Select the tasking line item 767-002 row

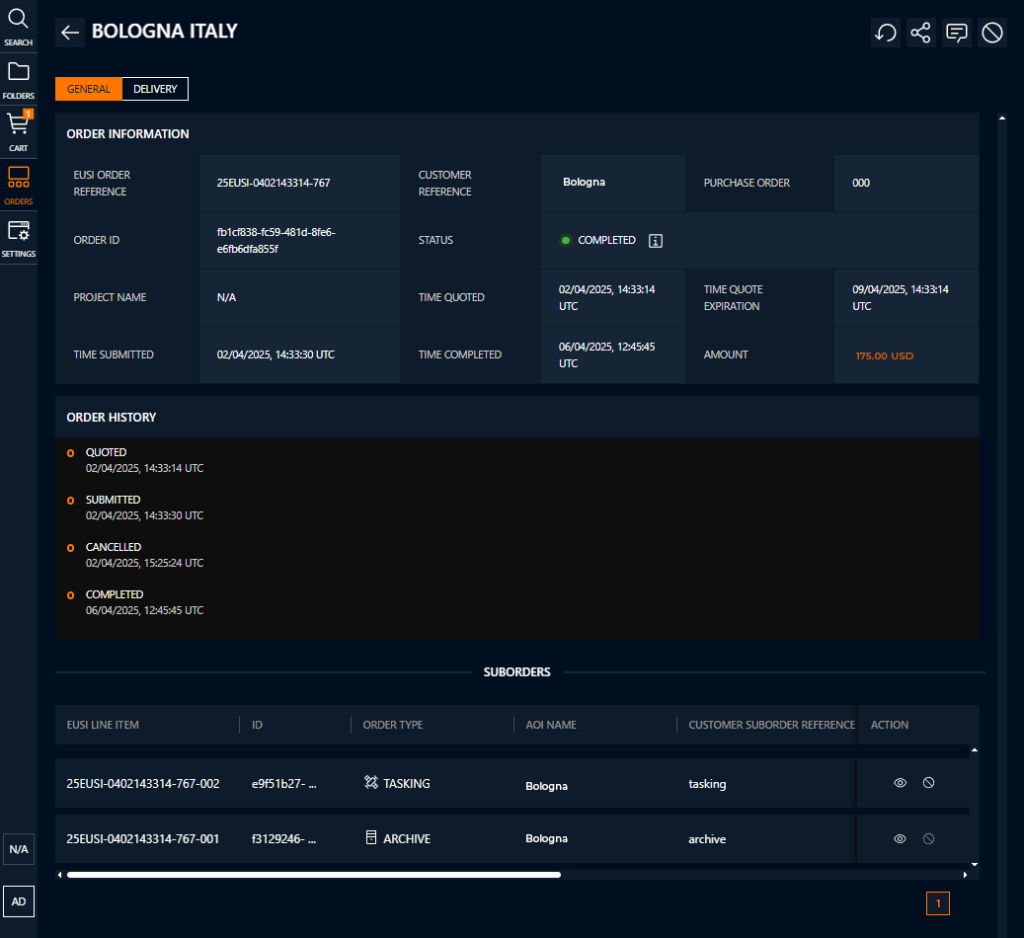pyautogui.click(x=143, y=784)
